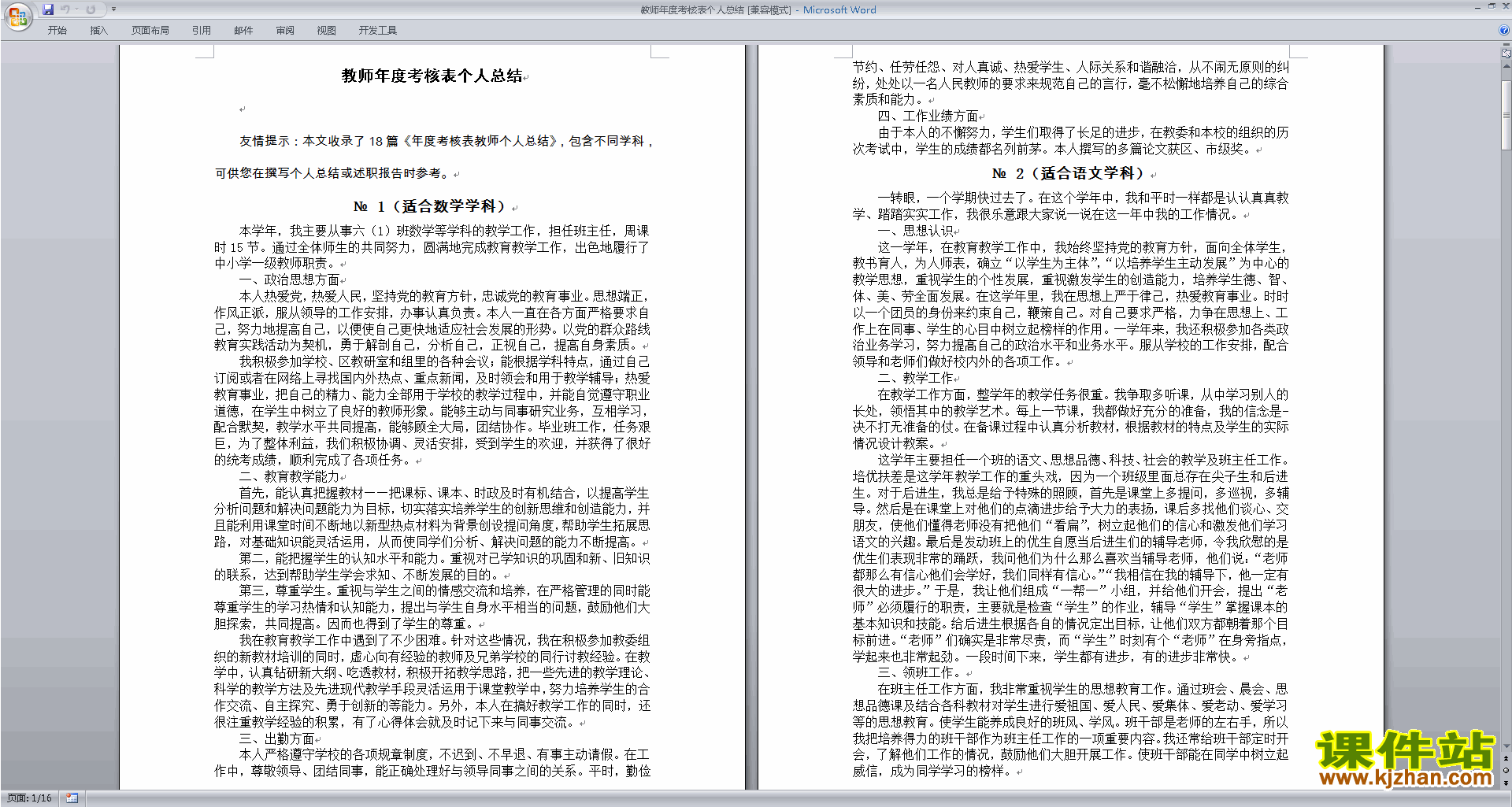1512x807 pixels.
Task: Click the subheading 二、教学工作
Action: (x=915, y=378)
